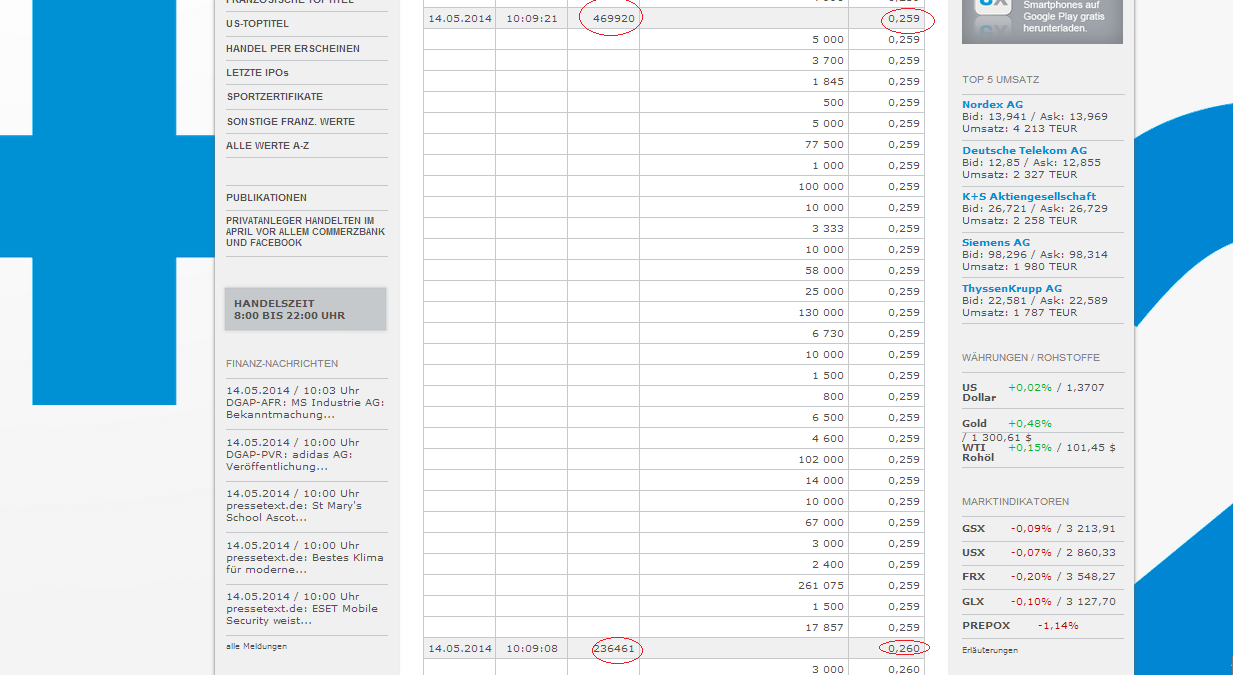The image size is (1233, 675).
Task: Select the FRX market indicator
Action: coord(1042,577)
